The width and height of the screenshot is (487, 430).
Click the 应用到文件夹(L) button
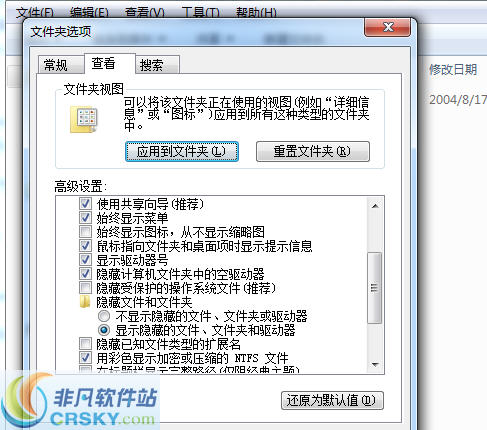point(182,152)
